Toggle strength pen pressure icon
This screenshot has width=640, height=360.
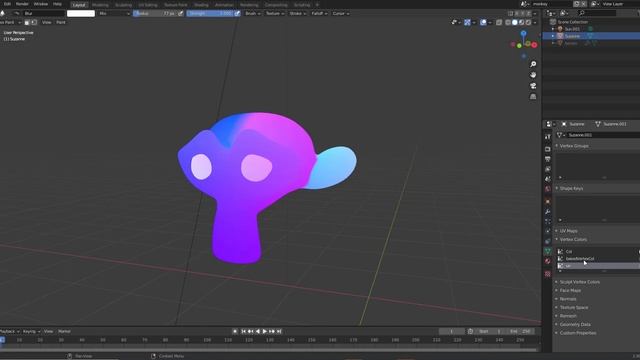coord(237,13)
